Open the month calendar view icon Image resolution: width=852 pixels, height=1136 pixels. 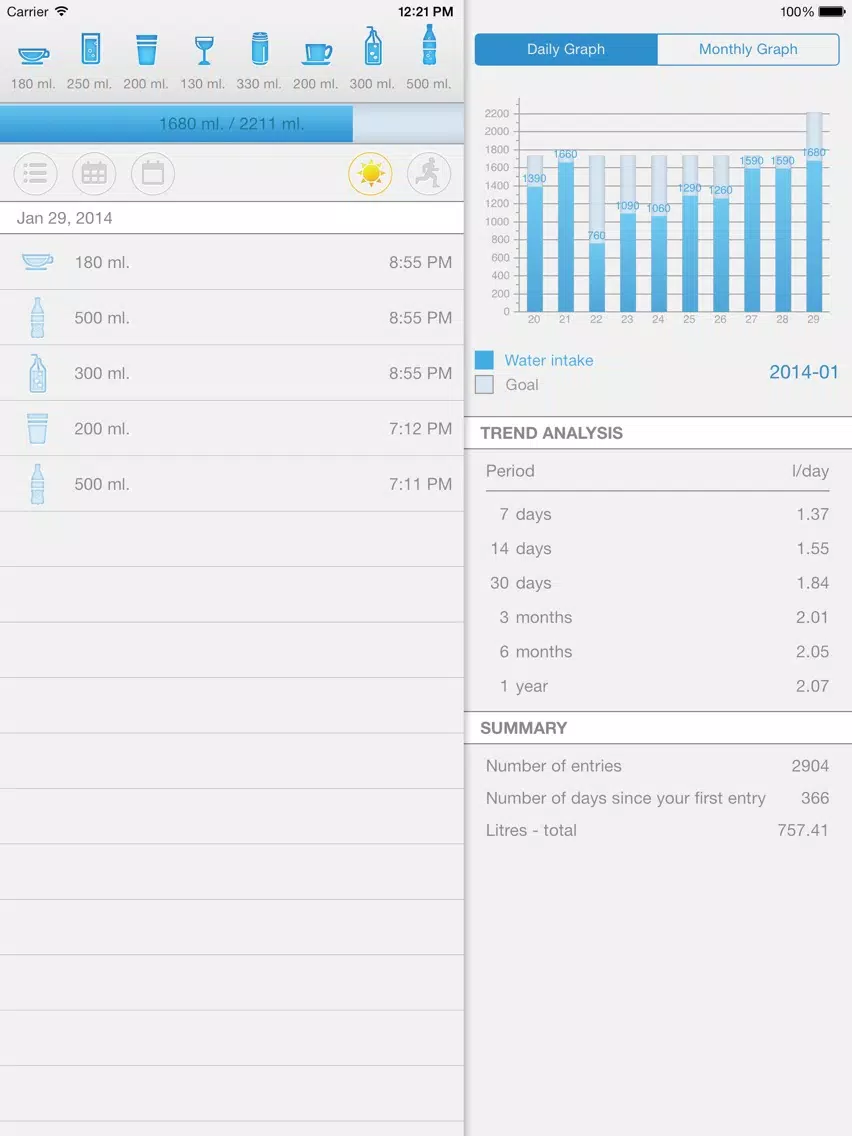94,174
